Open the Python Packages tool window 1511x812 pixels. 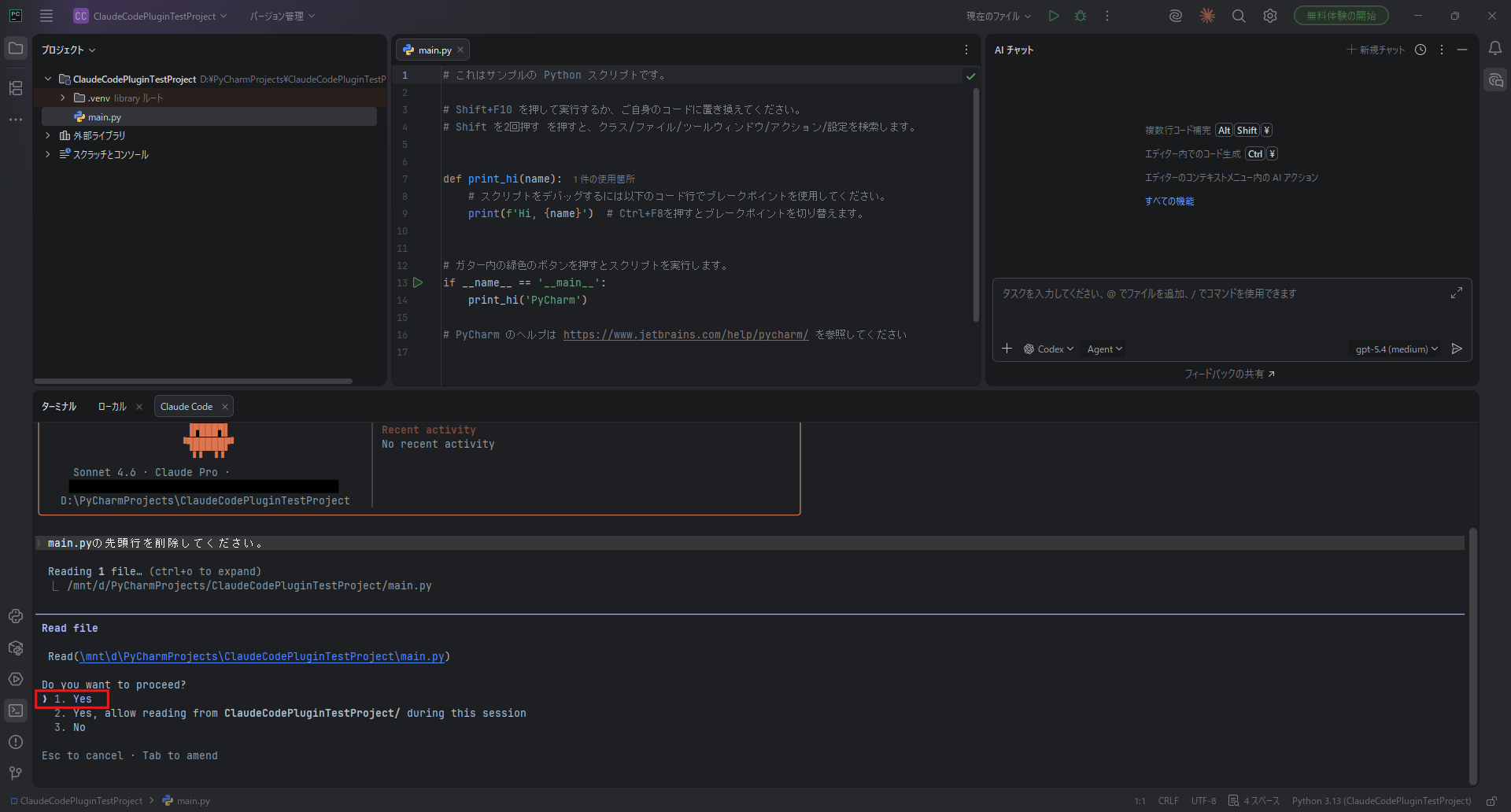pos(16,648)
